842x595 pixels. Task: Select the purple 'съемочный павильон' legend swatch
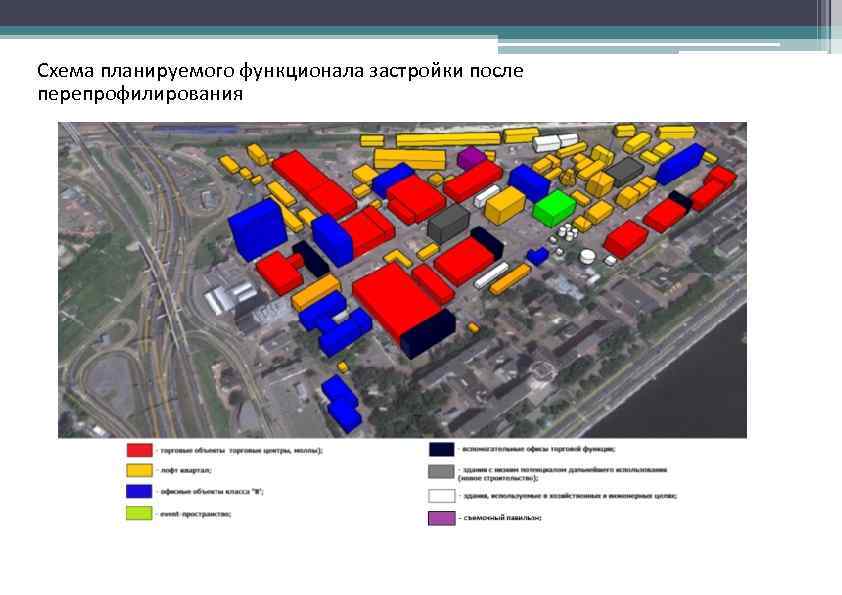[x=440, y=515]
